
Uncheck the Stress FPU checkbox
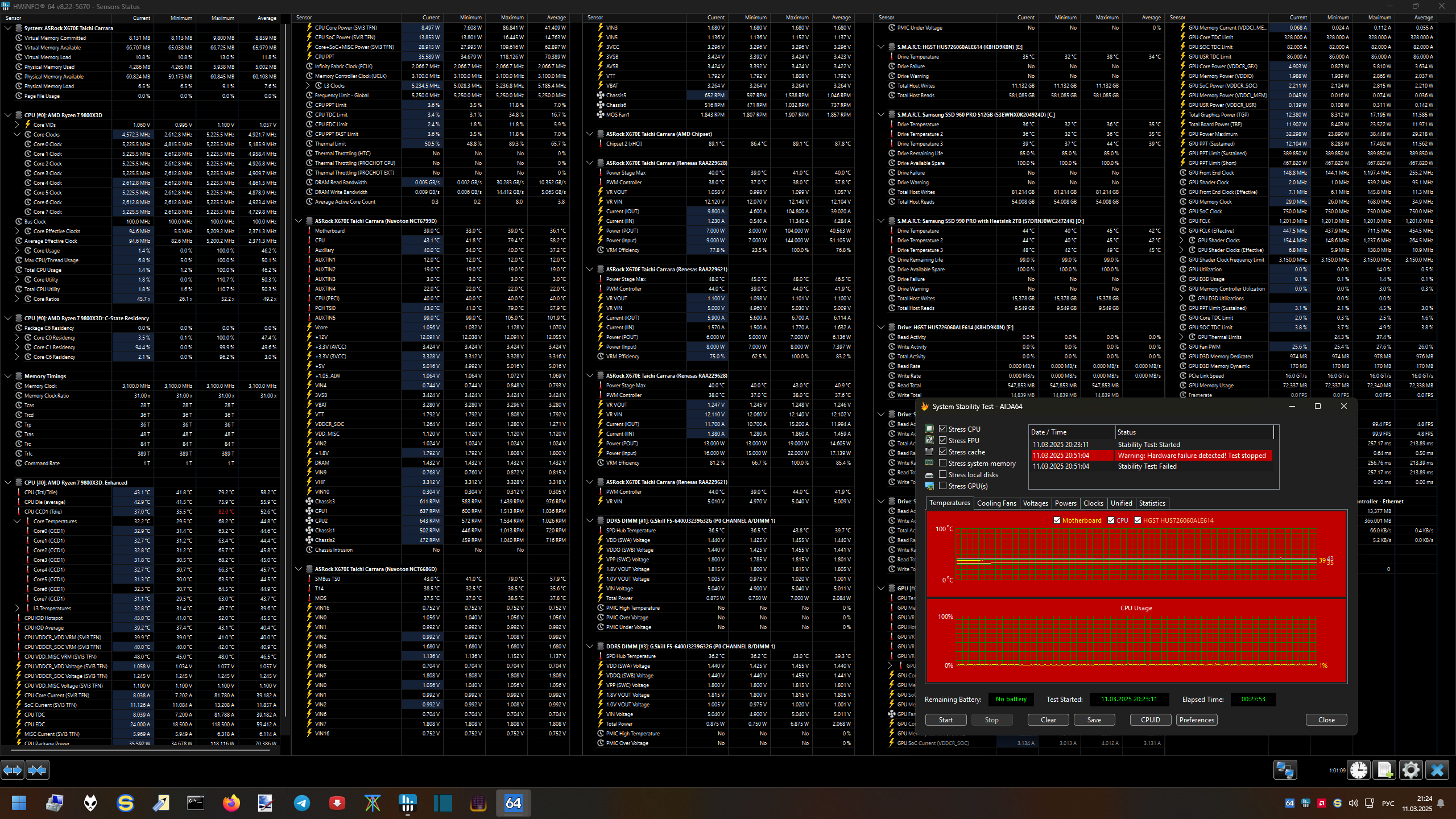[x=942, y=440]
